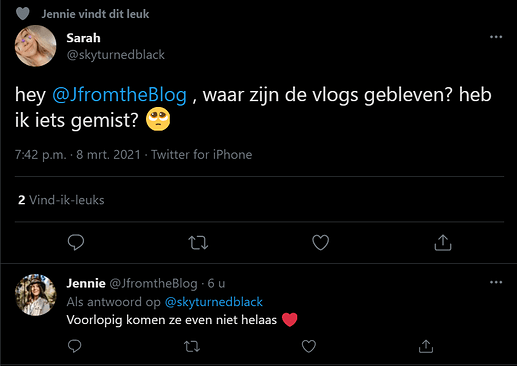Open the @JfromtheBlog mention in the tweet text

pos(119,95)
